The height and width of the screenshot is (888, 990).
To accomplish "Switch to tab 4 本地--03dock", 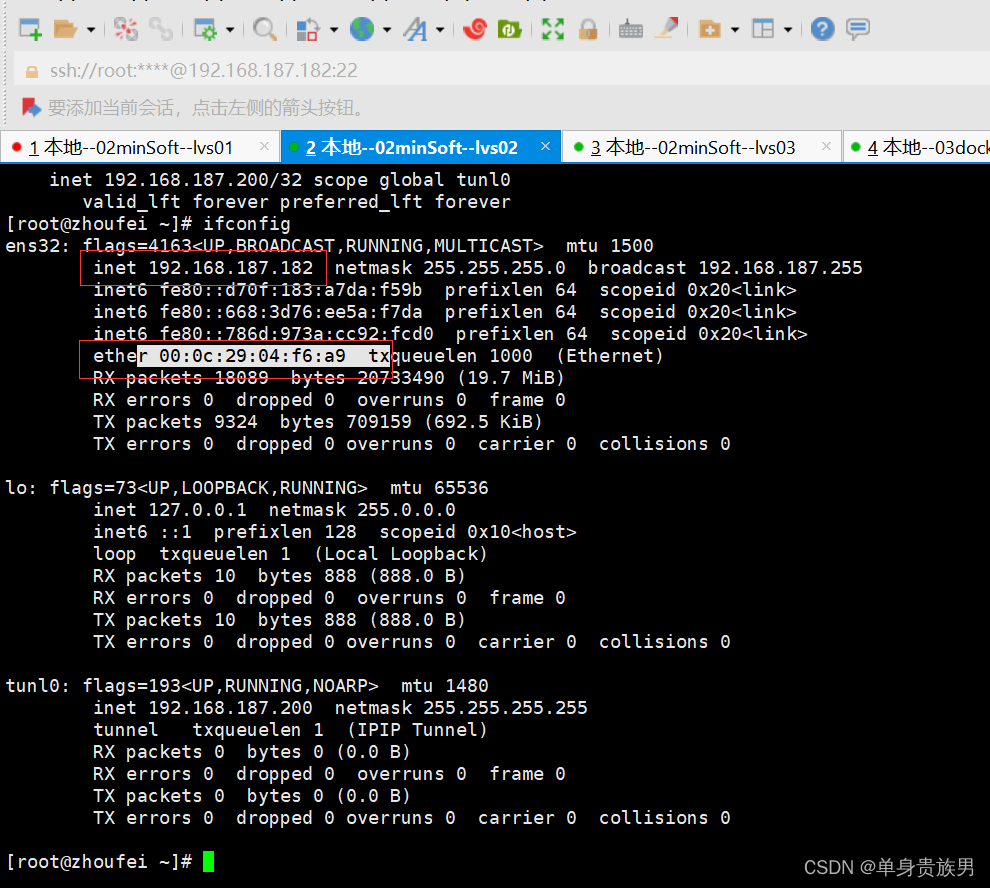I will click(x=918, y=148).
